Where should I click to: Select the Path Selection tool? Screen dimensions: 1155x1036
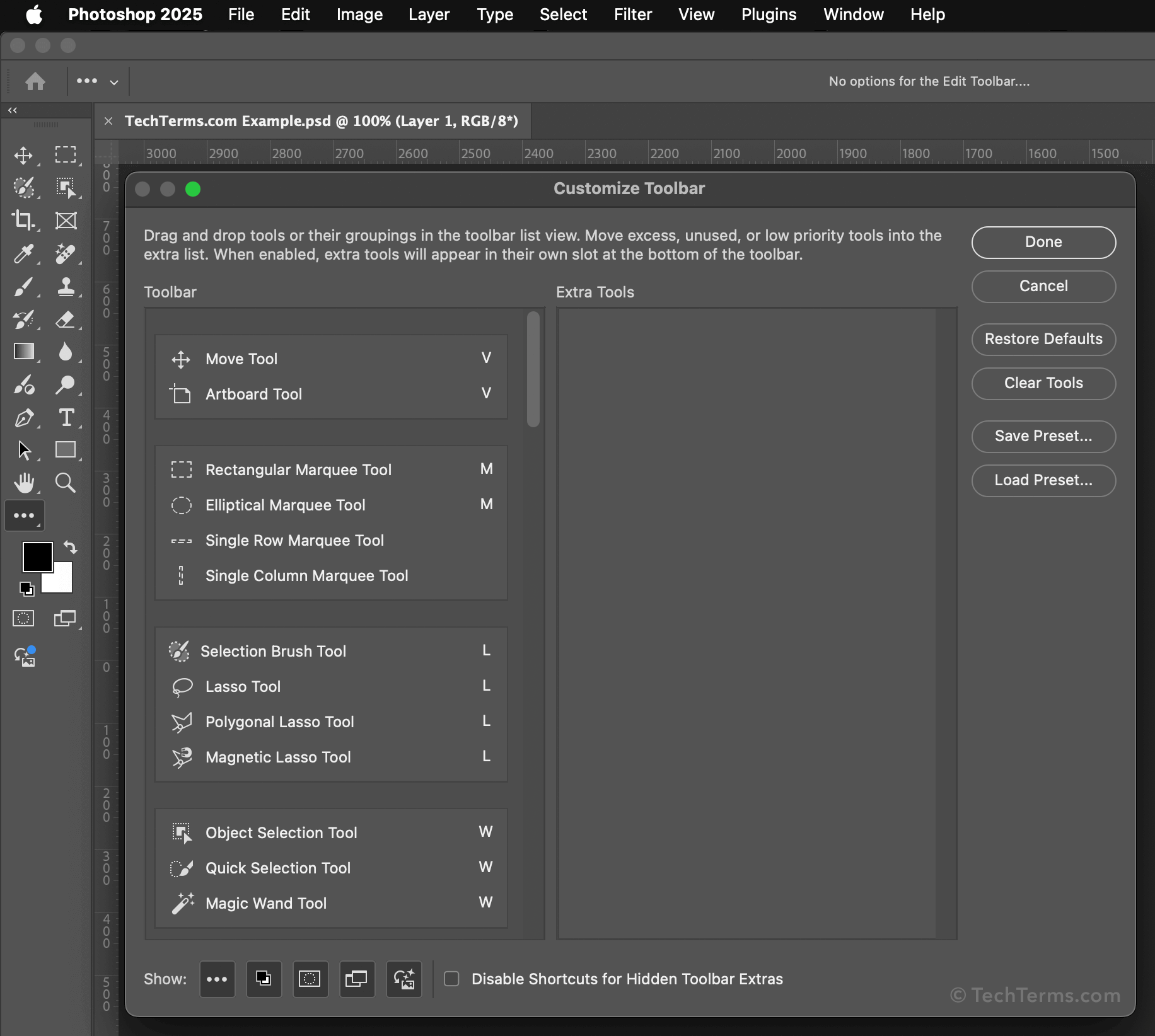pyautogui.click(x=23, y=450)
